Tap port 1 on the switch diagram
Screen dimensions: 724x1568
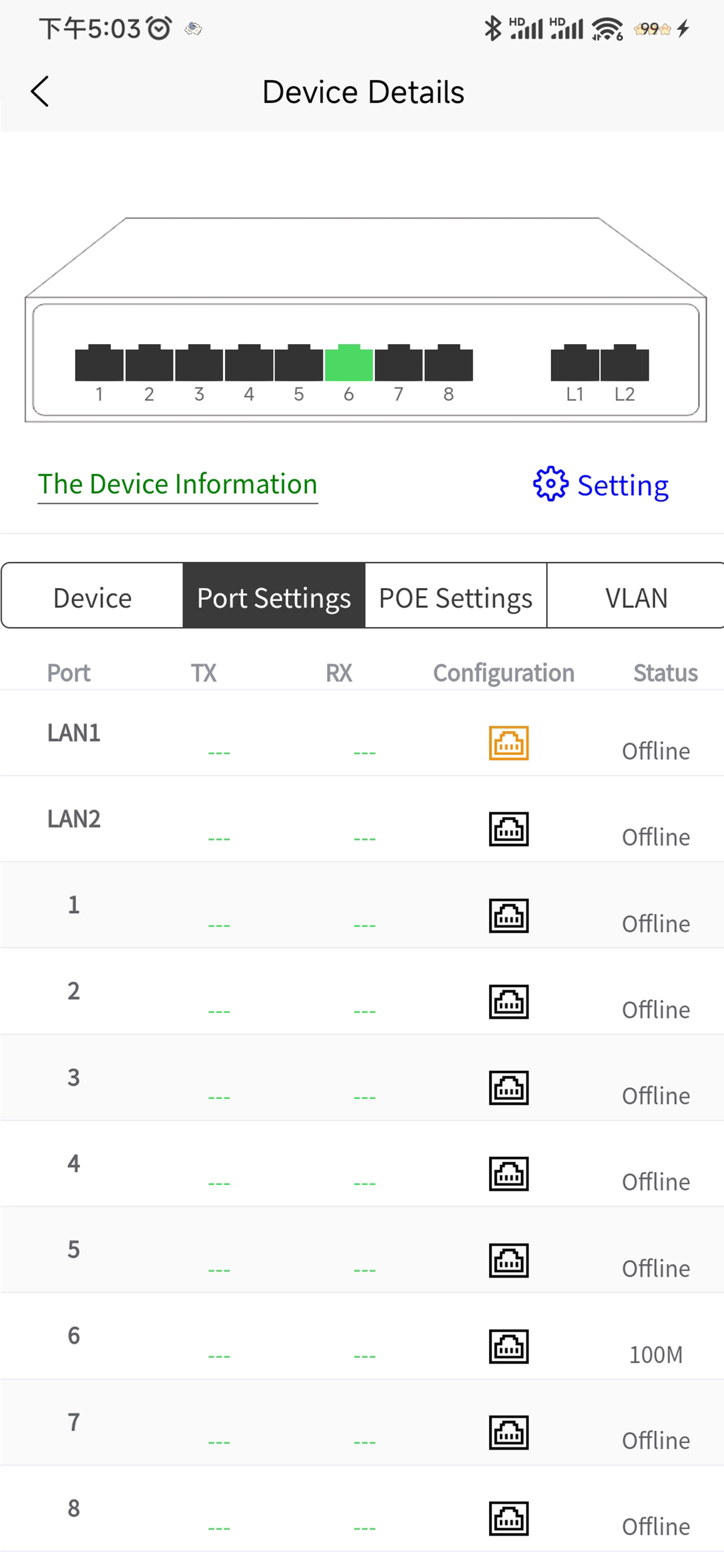click(99, 363)
